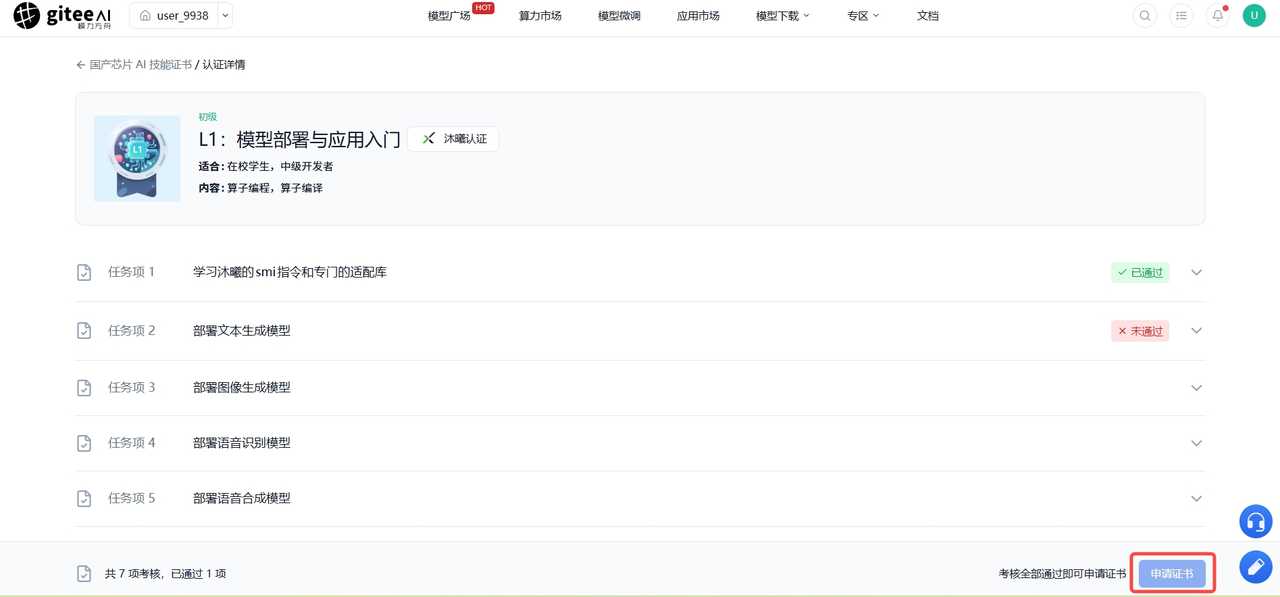
Task: Click the 考核全部通过即可申请证书 hint text
Action: pos(1062,574)
